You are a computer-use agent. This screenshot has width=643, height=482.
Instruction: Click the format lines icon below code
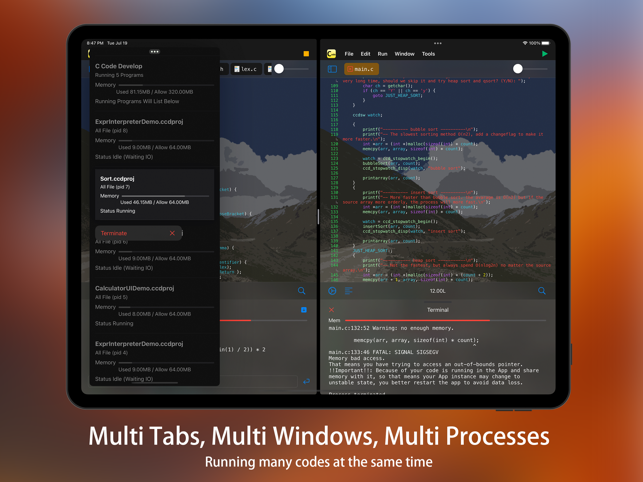[349, 291]
